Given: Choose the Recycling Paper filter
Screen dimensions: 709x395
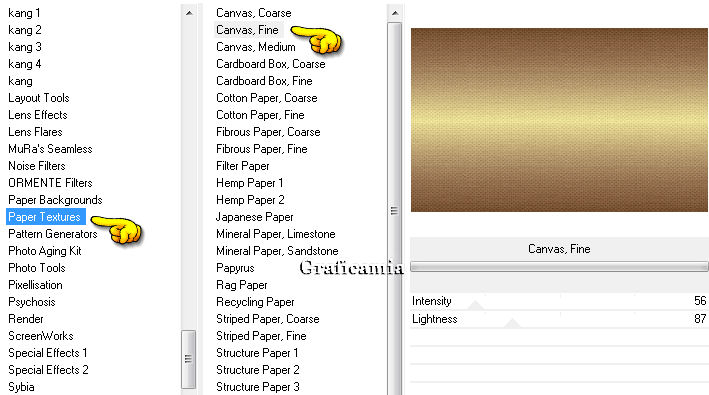Looking at the screenshot, I should pos(255,302).
